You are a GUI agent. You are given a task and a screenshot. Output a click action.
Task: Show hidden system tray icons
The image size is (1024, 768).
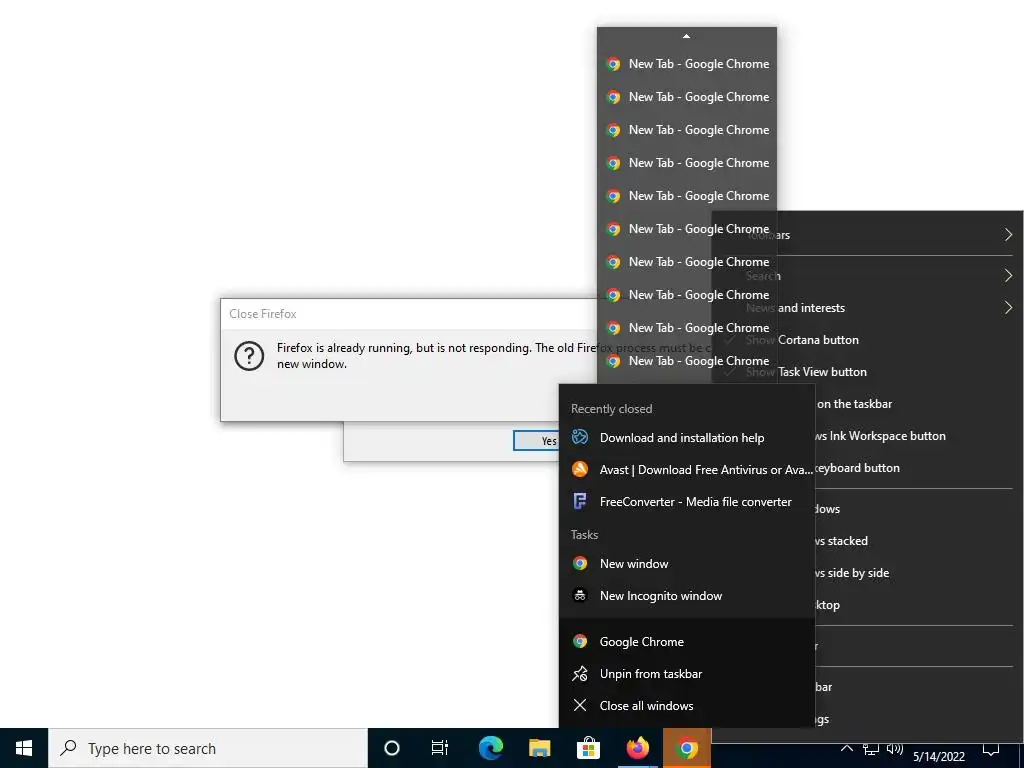point(846,748)
